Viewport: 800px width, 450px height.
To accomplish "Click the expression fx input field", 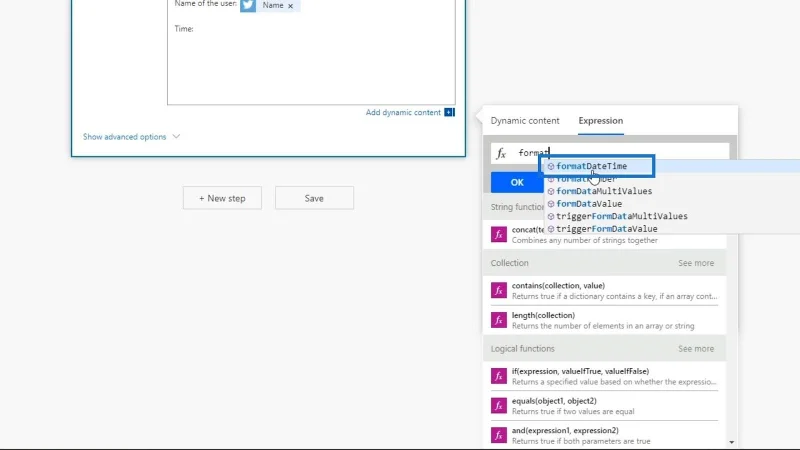I will (x=610, y=153).
